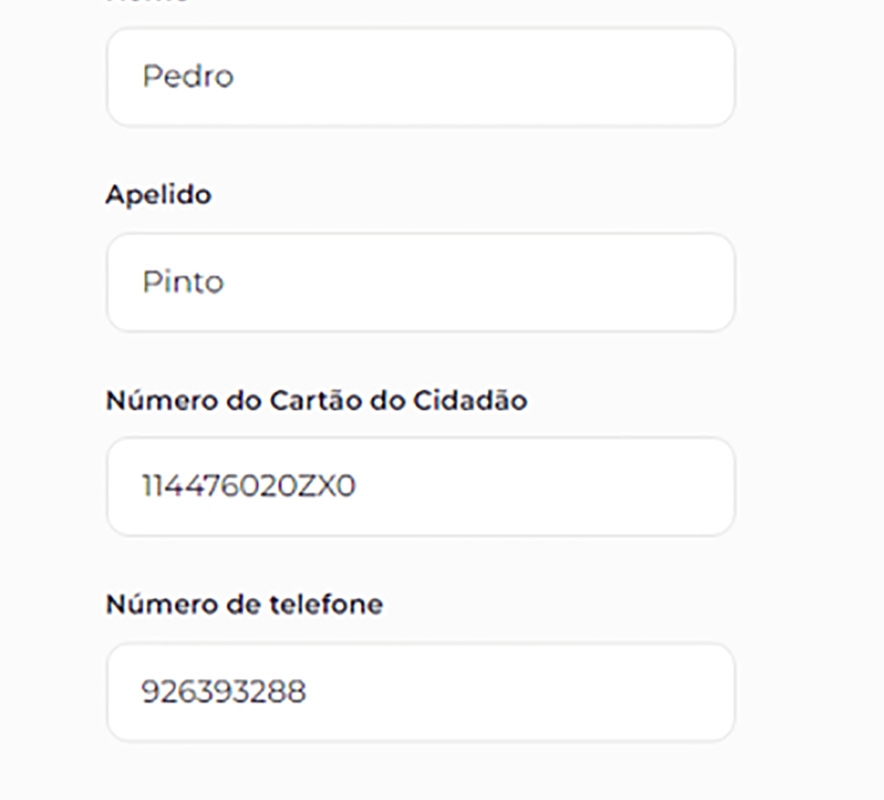Activate the surname text box under Apelido
Image resolution: width=884 pixels, height=800 pixels.
[420, 282]
